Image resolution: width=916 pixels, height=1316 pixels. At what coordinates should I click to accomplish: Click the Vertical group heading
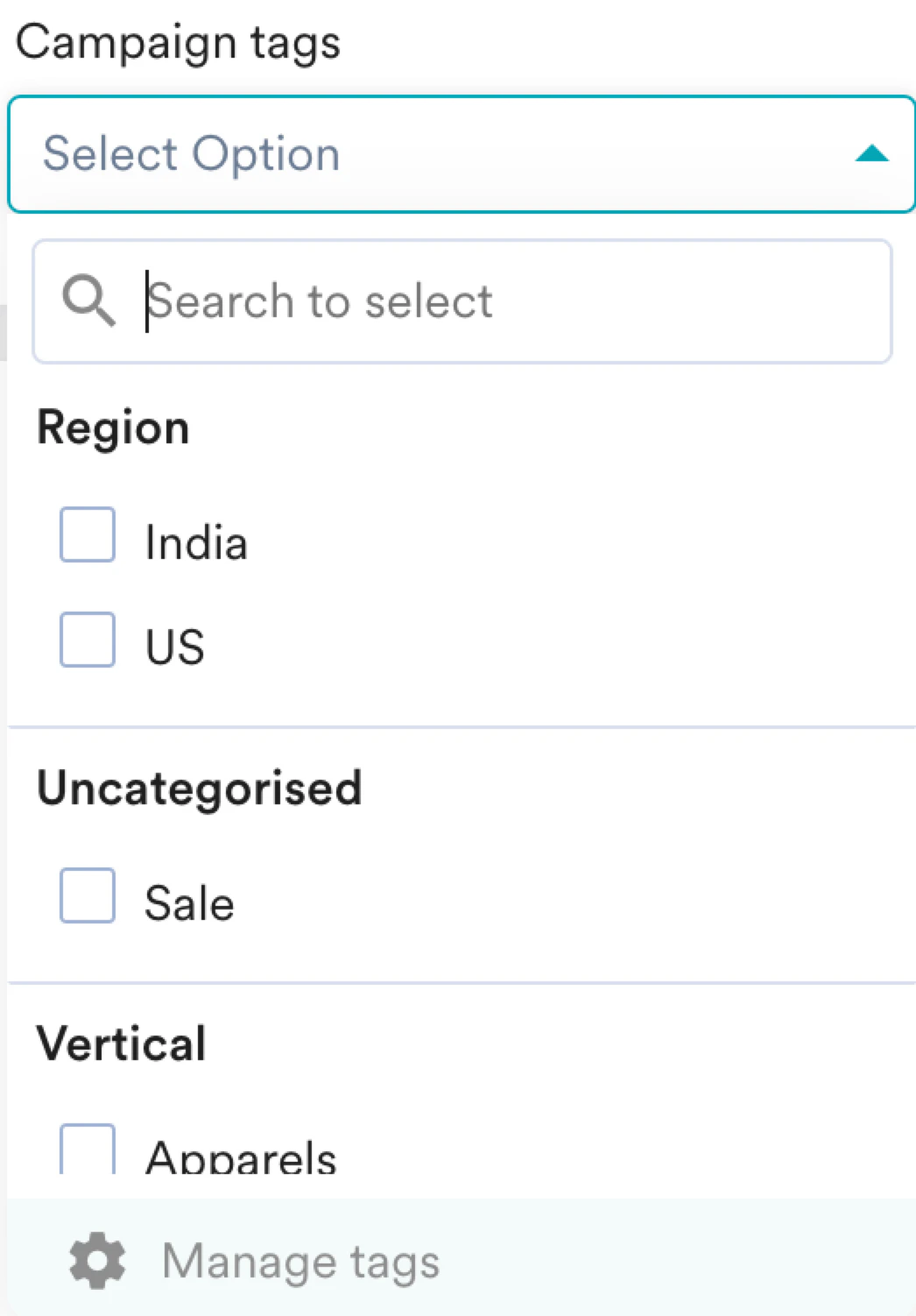point(122,1044)
